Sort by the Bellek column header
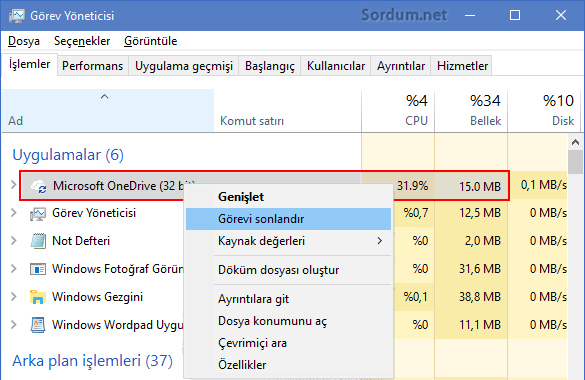This screenshot has height=380, width=585. (471, 110)
